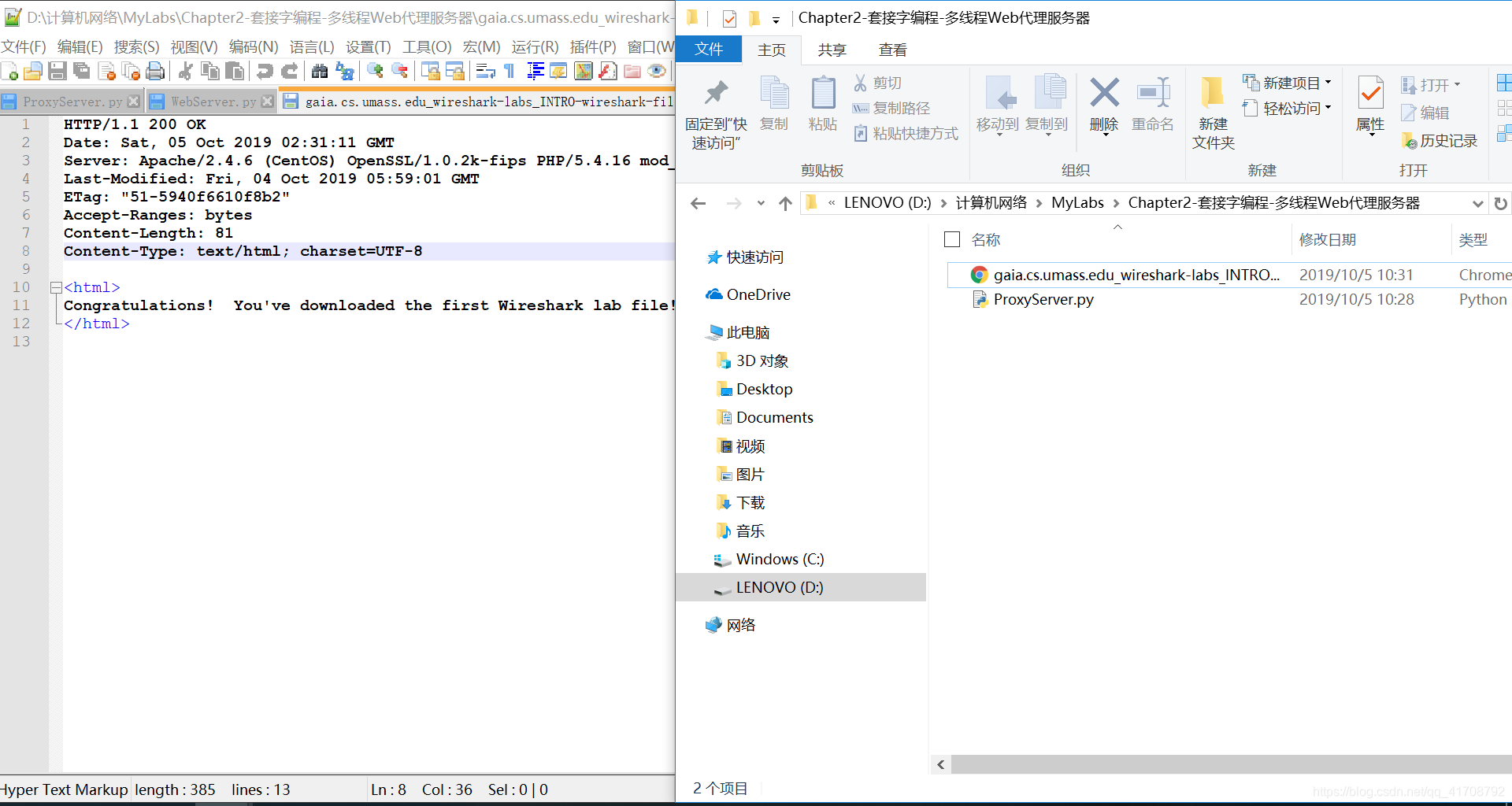Collapse the <html> fold marker
The image size is (1512, 806).
56,288
